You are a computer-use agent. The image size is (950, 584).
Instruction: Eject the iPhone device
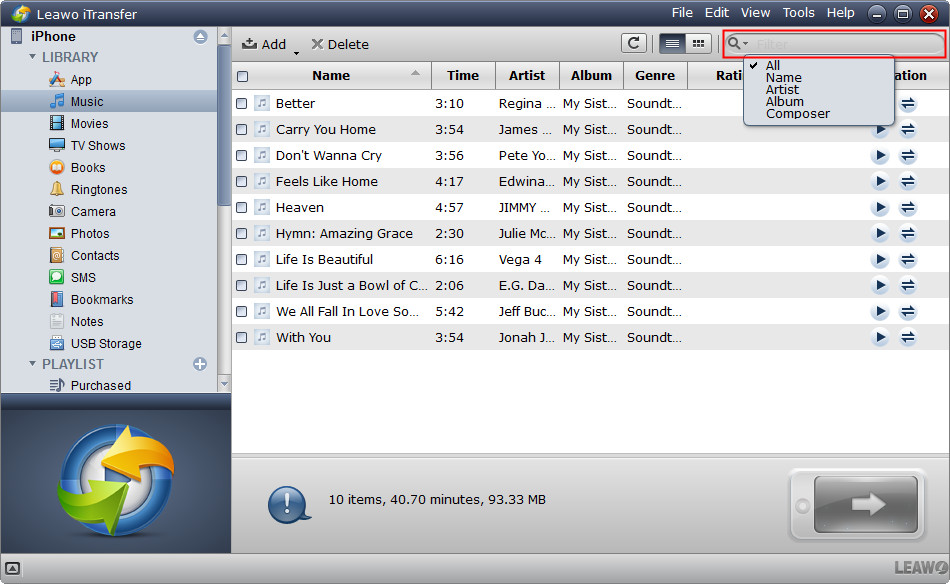(x=201, y=37)
